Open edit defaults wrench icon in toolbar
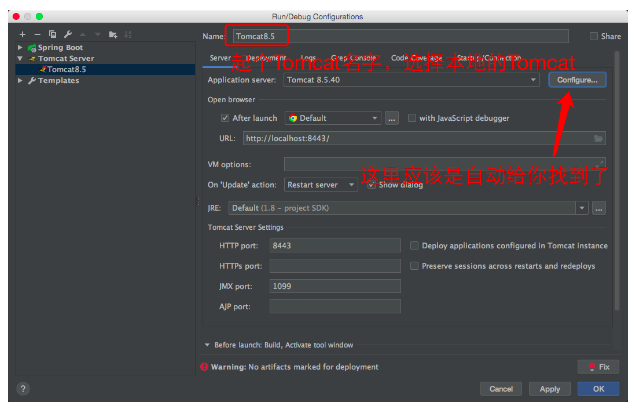The image size is (634, 406). (x=68, y=34)
